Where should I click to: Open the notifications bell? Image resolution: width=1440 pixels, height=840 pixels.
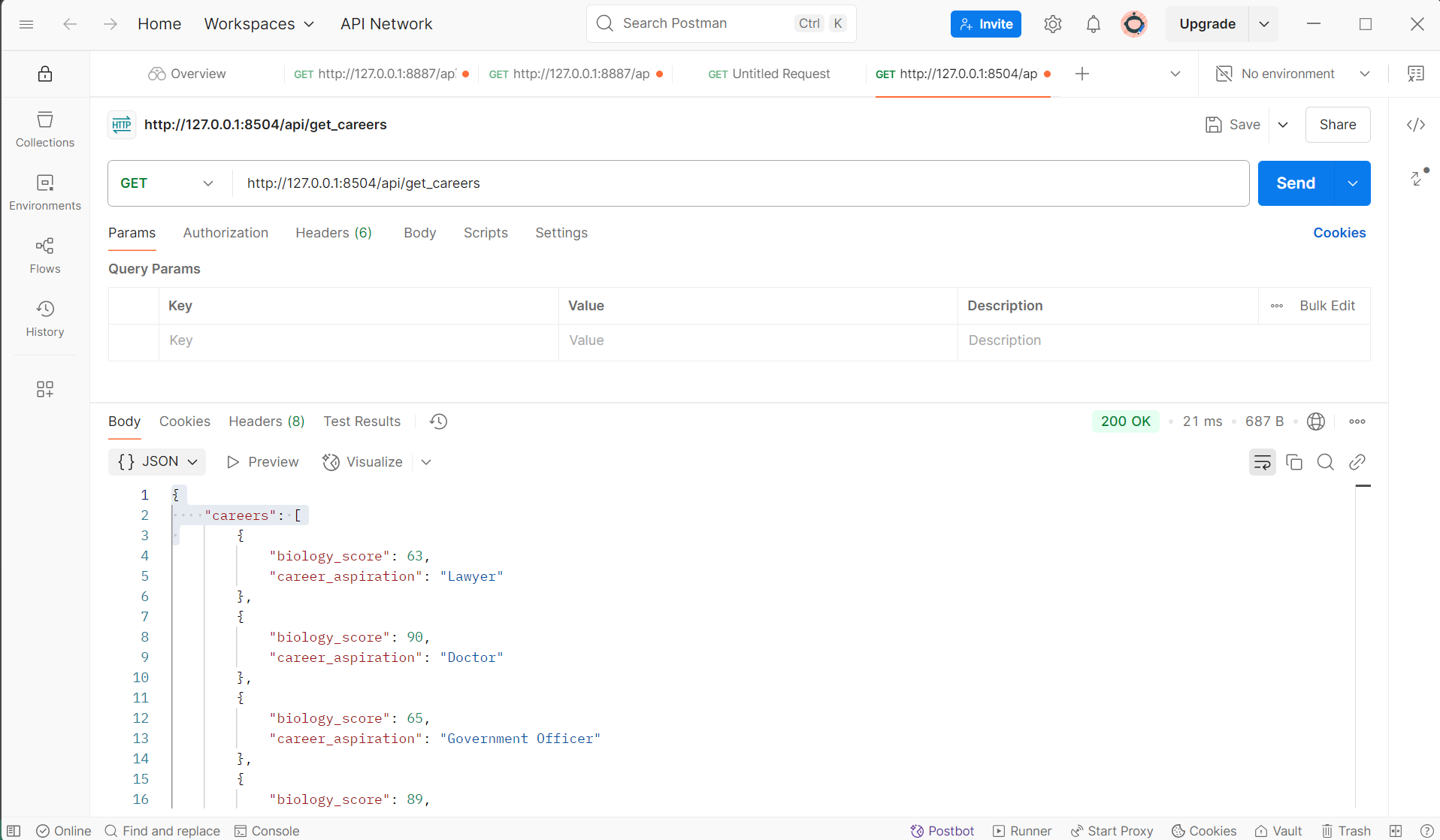click(x=1093, y=24)
